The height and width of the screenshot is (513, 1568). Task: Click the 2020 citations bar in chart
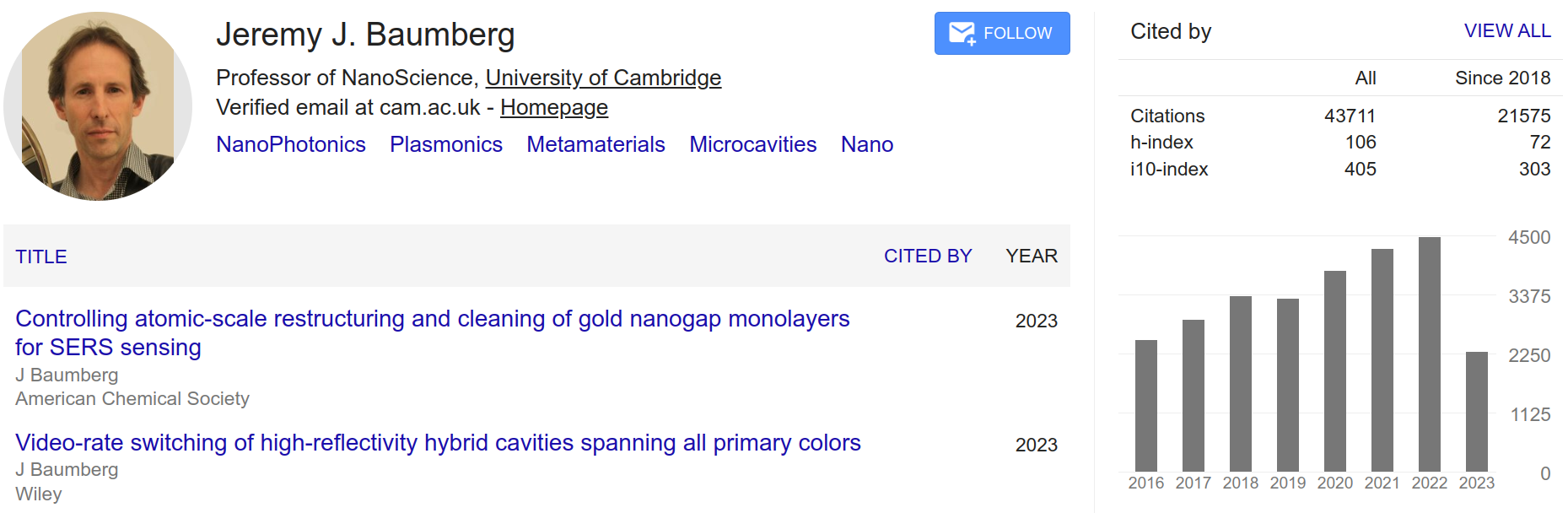(1334, 371)
